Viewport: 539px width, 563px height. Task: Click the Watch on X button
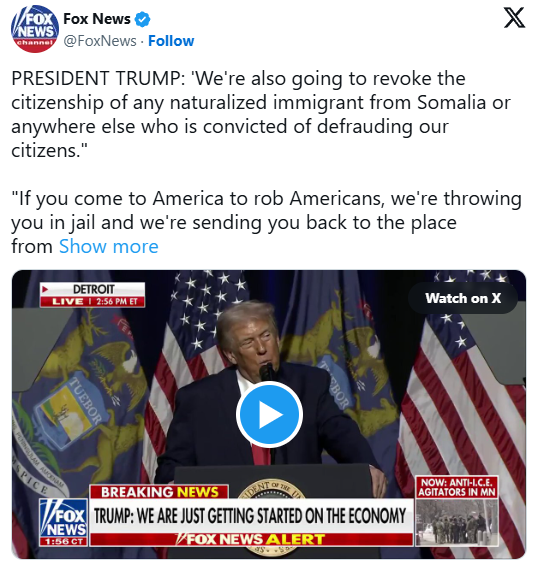point(463,298)
